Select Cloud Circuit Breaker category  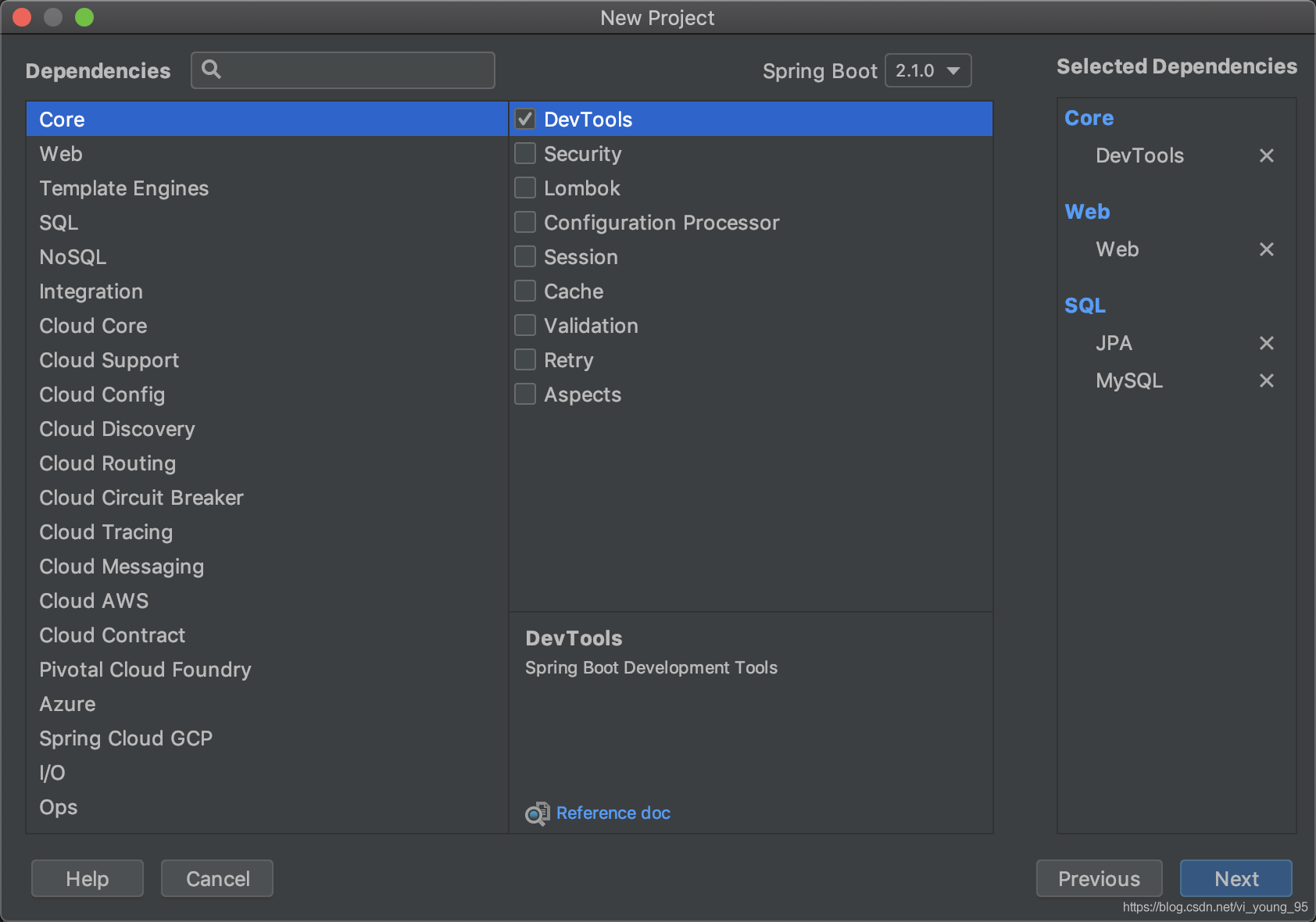tap(267, 498)
